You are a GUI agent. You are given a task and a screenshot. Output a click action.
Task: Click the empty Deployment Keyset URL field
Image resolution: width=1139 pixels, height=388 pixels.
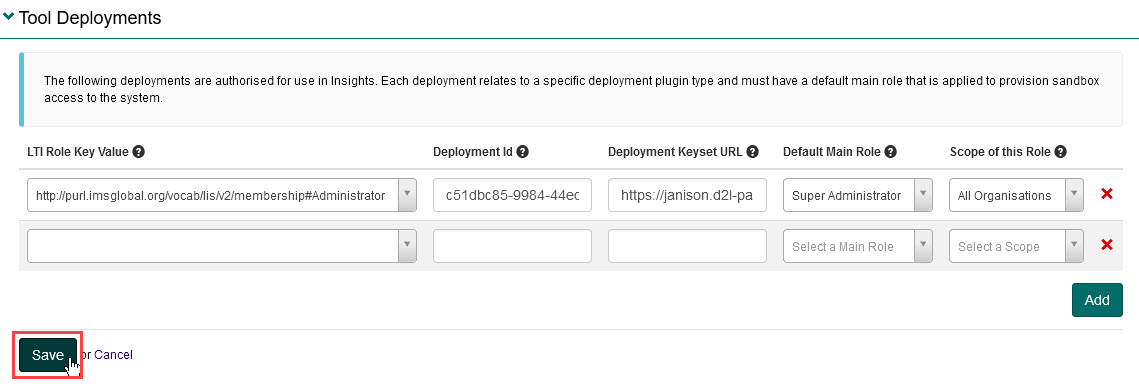687,246
